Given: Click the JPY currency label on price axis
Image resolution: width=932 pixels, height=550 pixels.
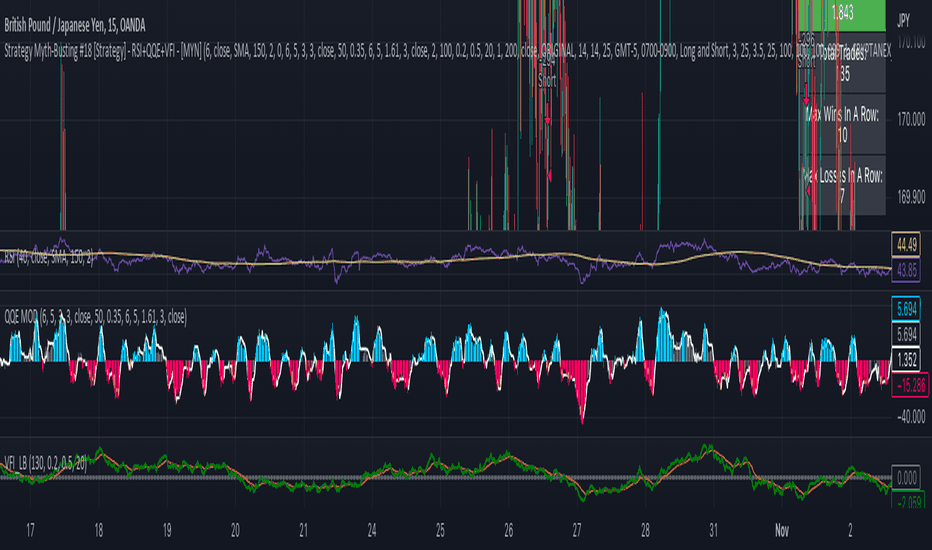Looking at the screenshot, I should click(x=903, y=21).
